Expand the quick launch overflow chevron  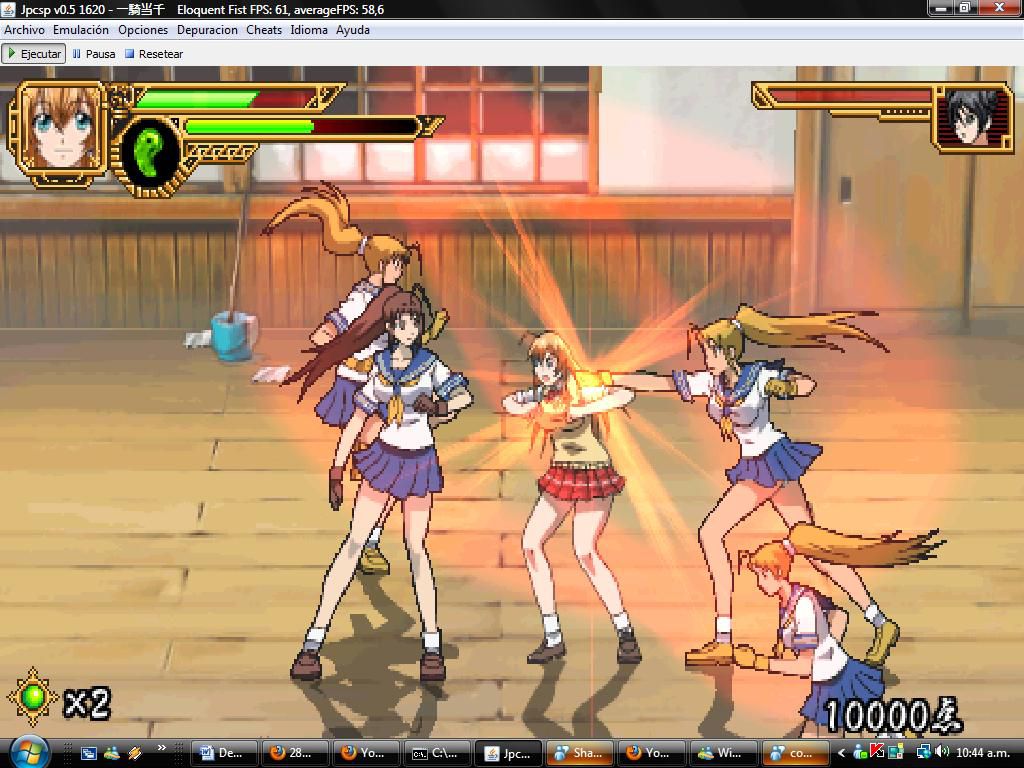point(161,748)
